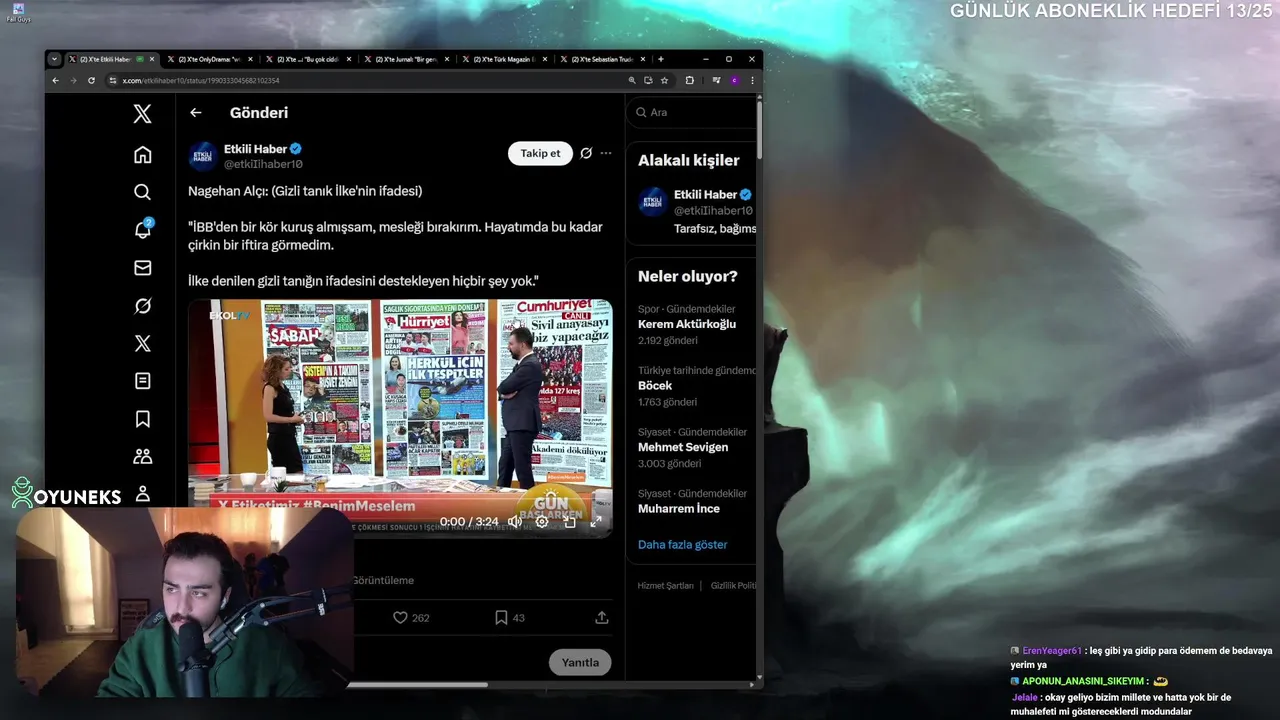The width and height of the screenshot is (1280, 720).
Task: Click @etkilihaber10 handle under post author
Action: pyautogui.click(x=263, y=164)
